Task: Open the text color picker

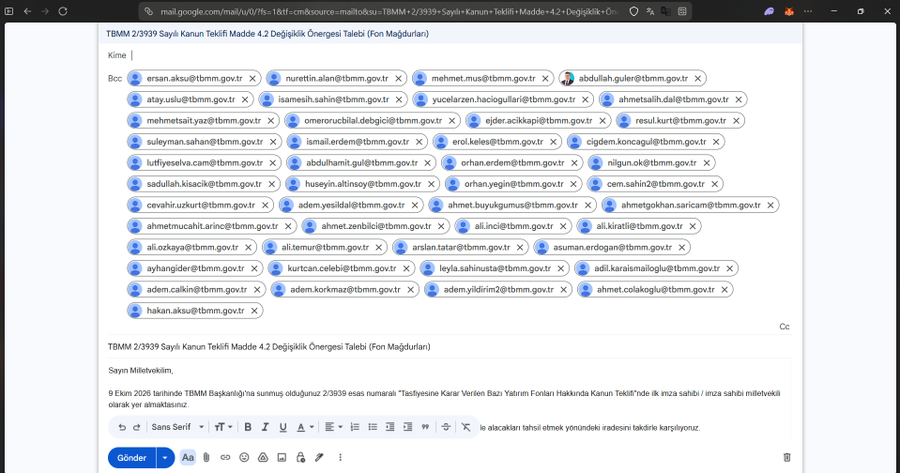Action: [x=305, y=427]
